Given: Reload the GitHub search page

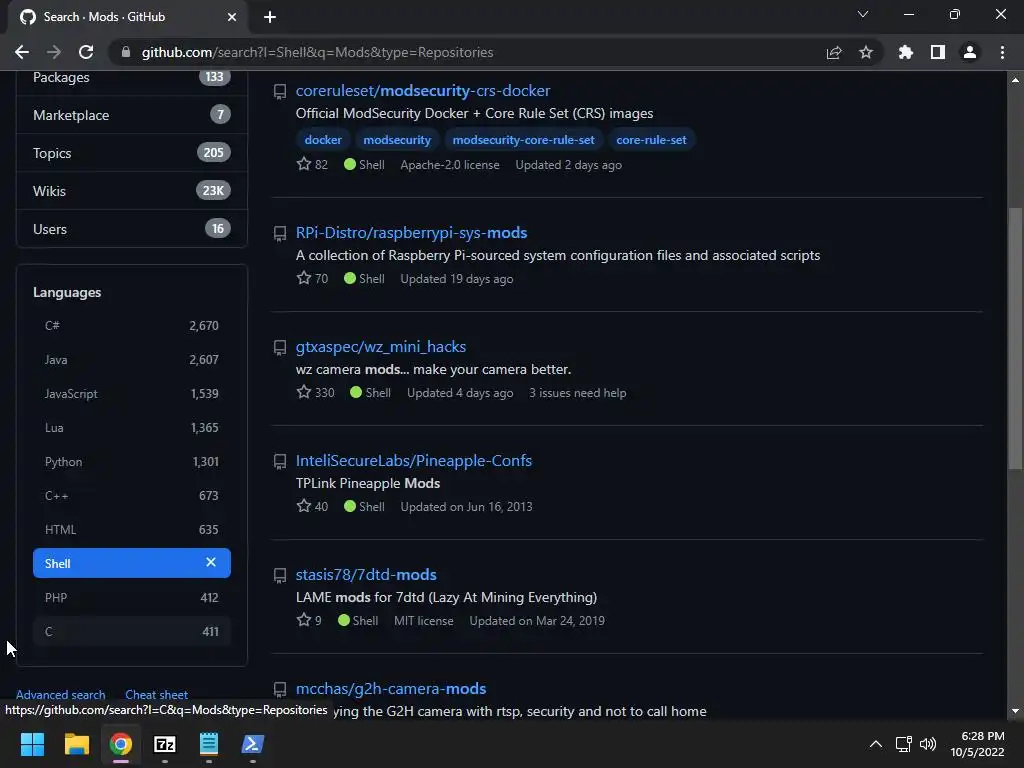Looking at the screenshot, I should coord(86,52).
